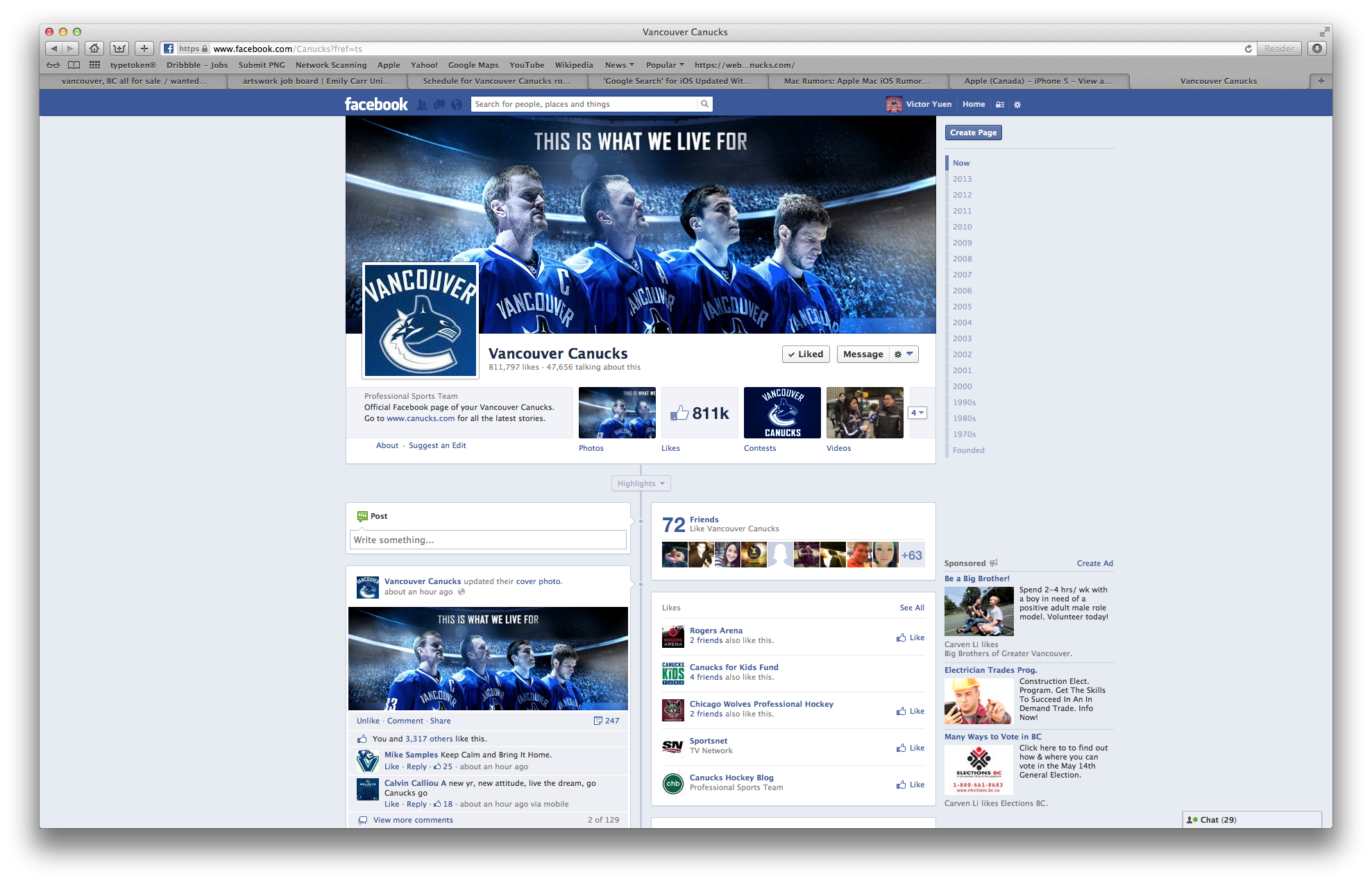This screenshot has width=1372, height=883.
Task: Jump to Founded on timeline
Action: click(968, 450)
